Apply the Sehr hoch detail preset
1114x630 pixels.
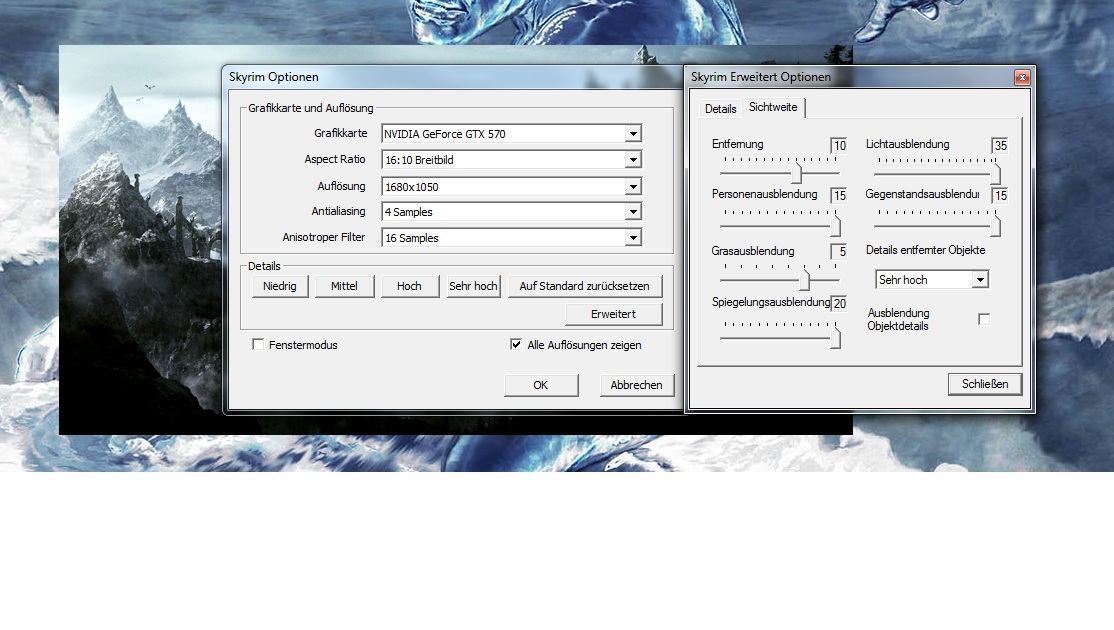point(473,286)
